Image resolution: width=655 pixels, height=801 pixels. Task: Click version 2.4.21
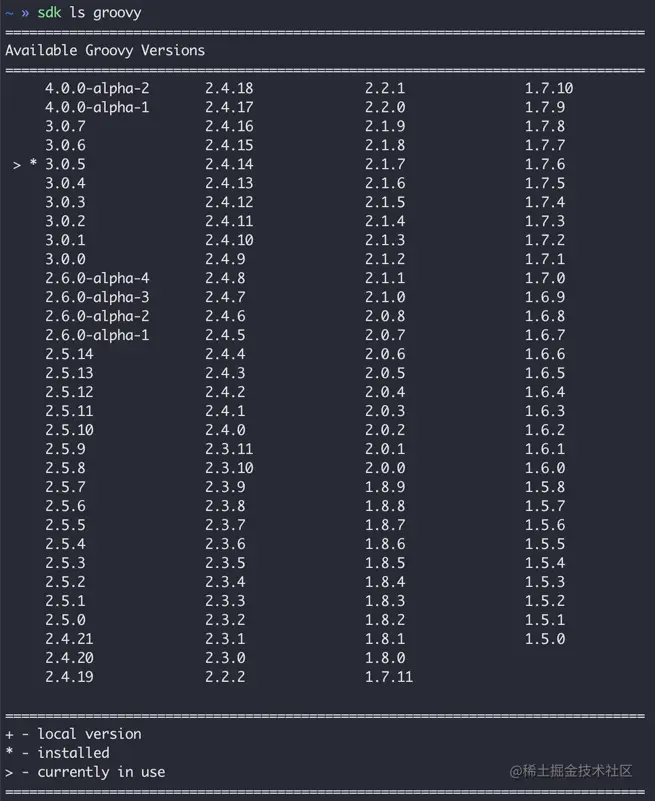tap(69, 639)
